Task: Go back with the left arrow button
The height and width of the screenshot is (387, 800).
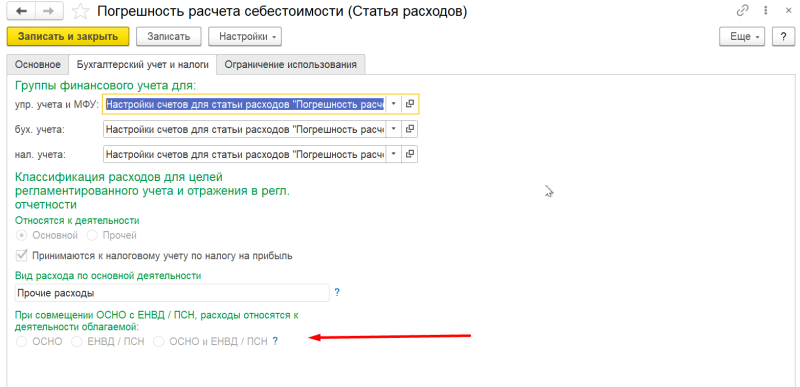Action: (x=21, y=11)
